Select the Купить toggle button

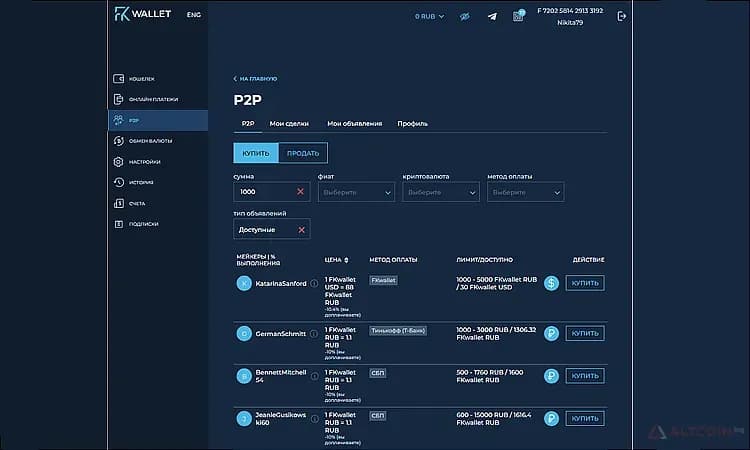pos(256,153)
